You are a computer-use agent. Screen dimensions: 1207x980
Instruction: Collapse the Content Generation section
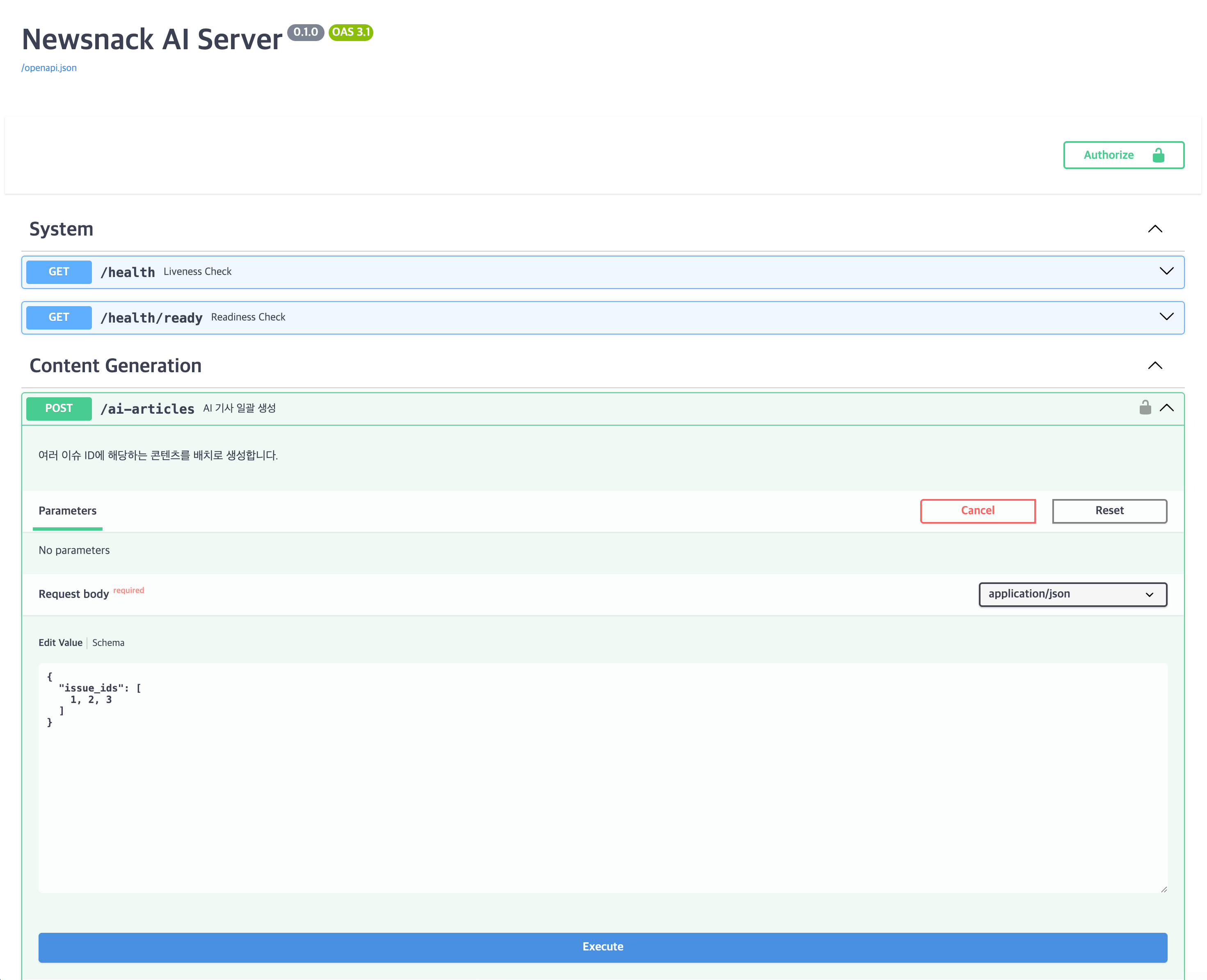[1154, 366]
